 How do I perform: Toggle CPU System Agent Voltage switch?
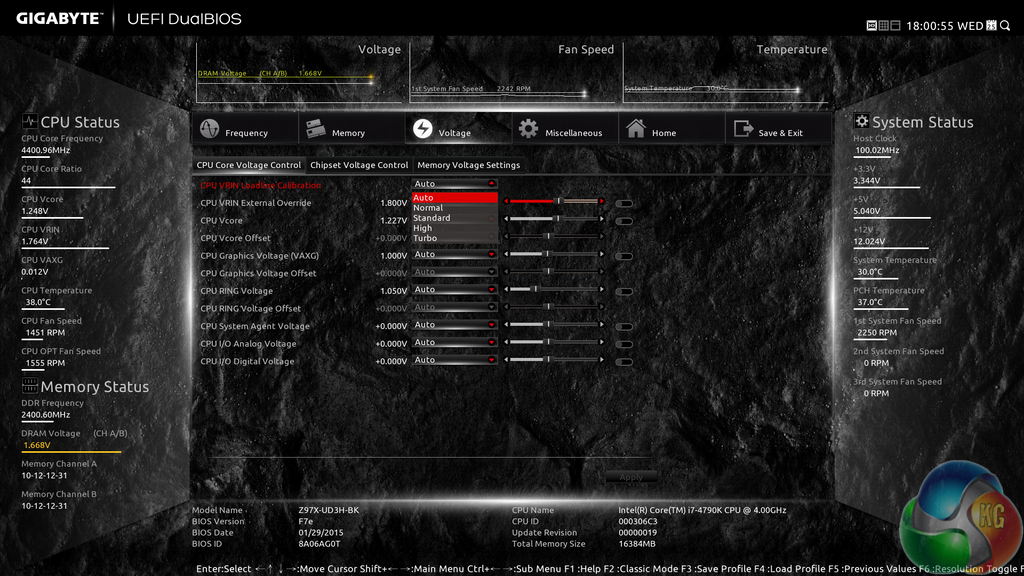[x=624, y=327]
